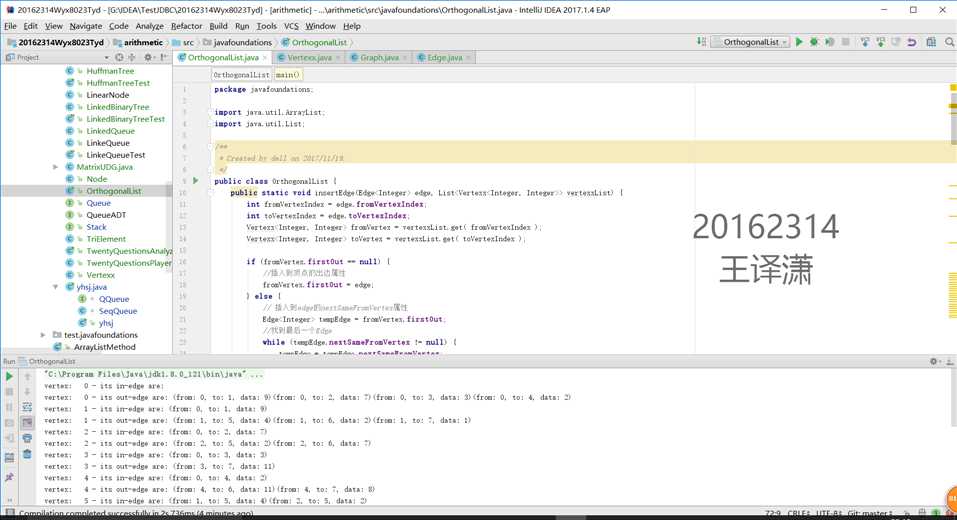
Task: Select Vertexx in project tree
Action: click(x=101, y=275)
